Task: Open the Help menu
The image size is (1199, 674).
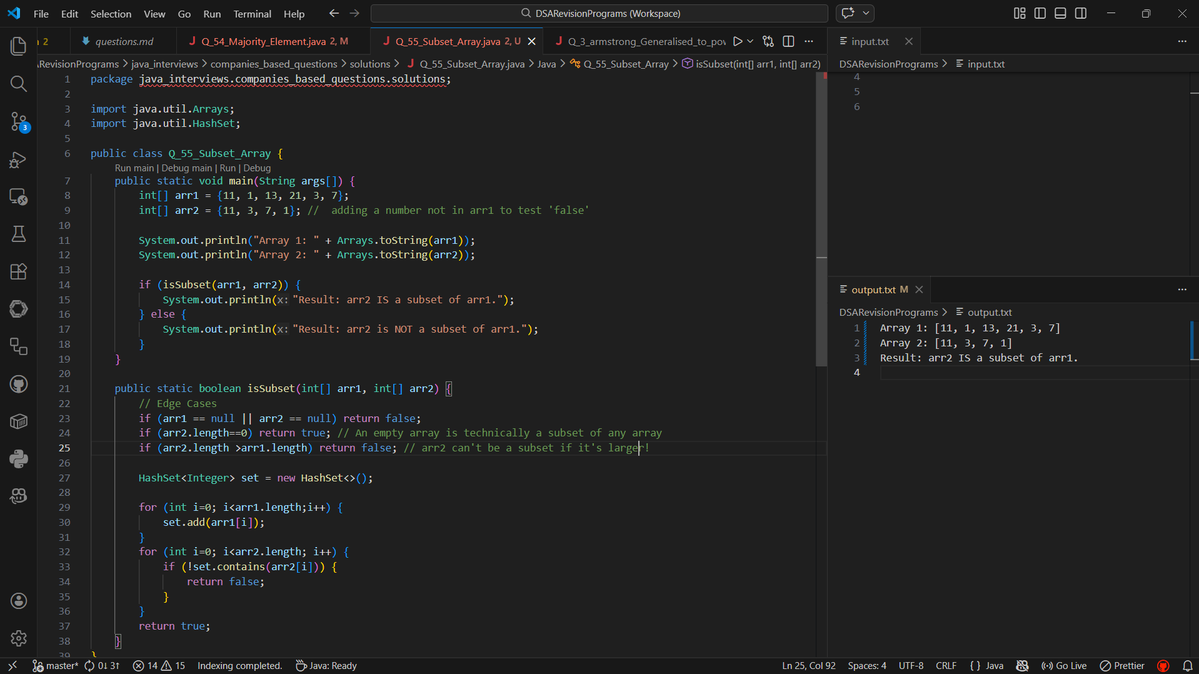Action: tap(294, 14)
